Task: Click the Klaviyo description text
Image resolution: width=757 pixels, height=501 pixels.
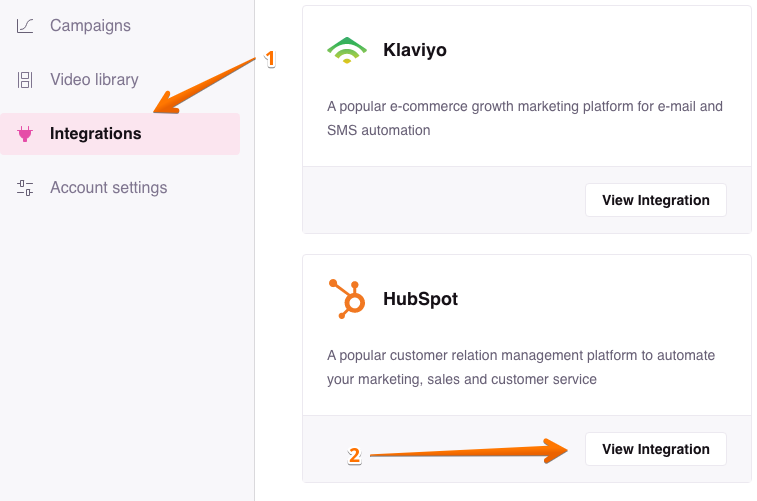Action: 525,118
